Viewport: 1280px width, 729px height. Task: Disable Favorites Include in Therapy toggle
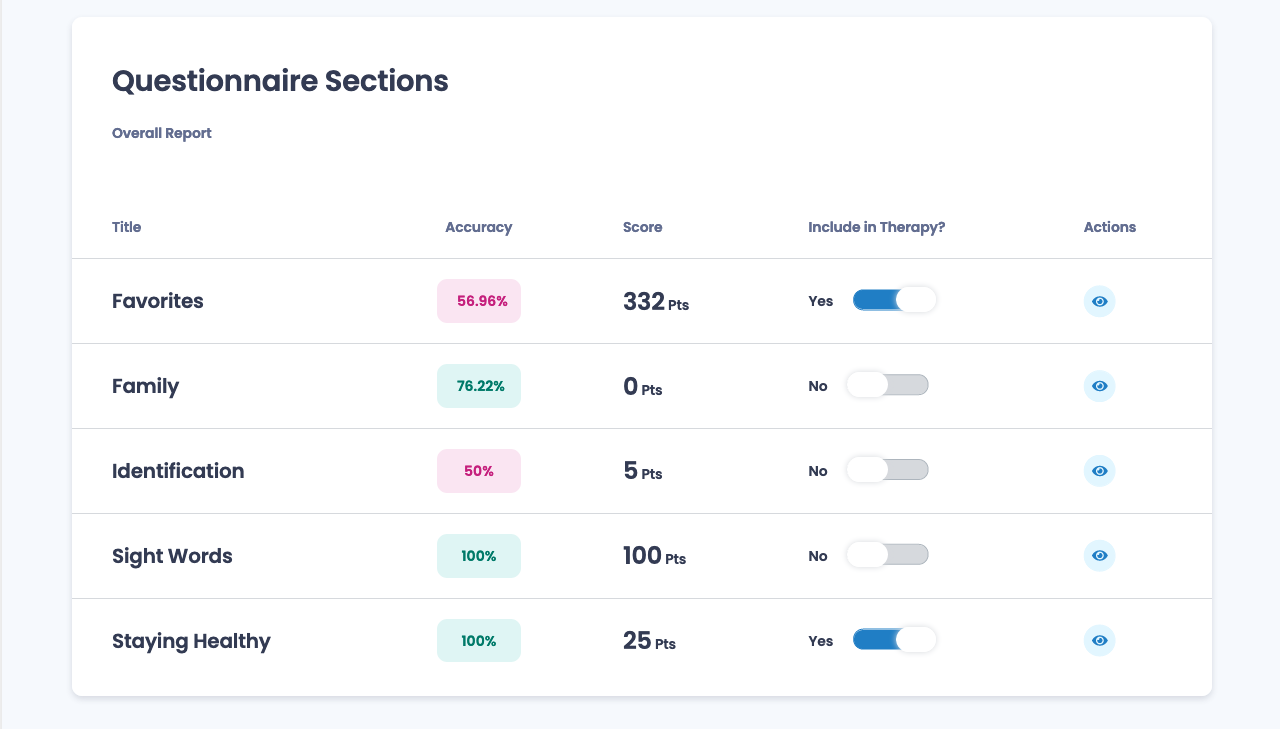tap(894, 300)
